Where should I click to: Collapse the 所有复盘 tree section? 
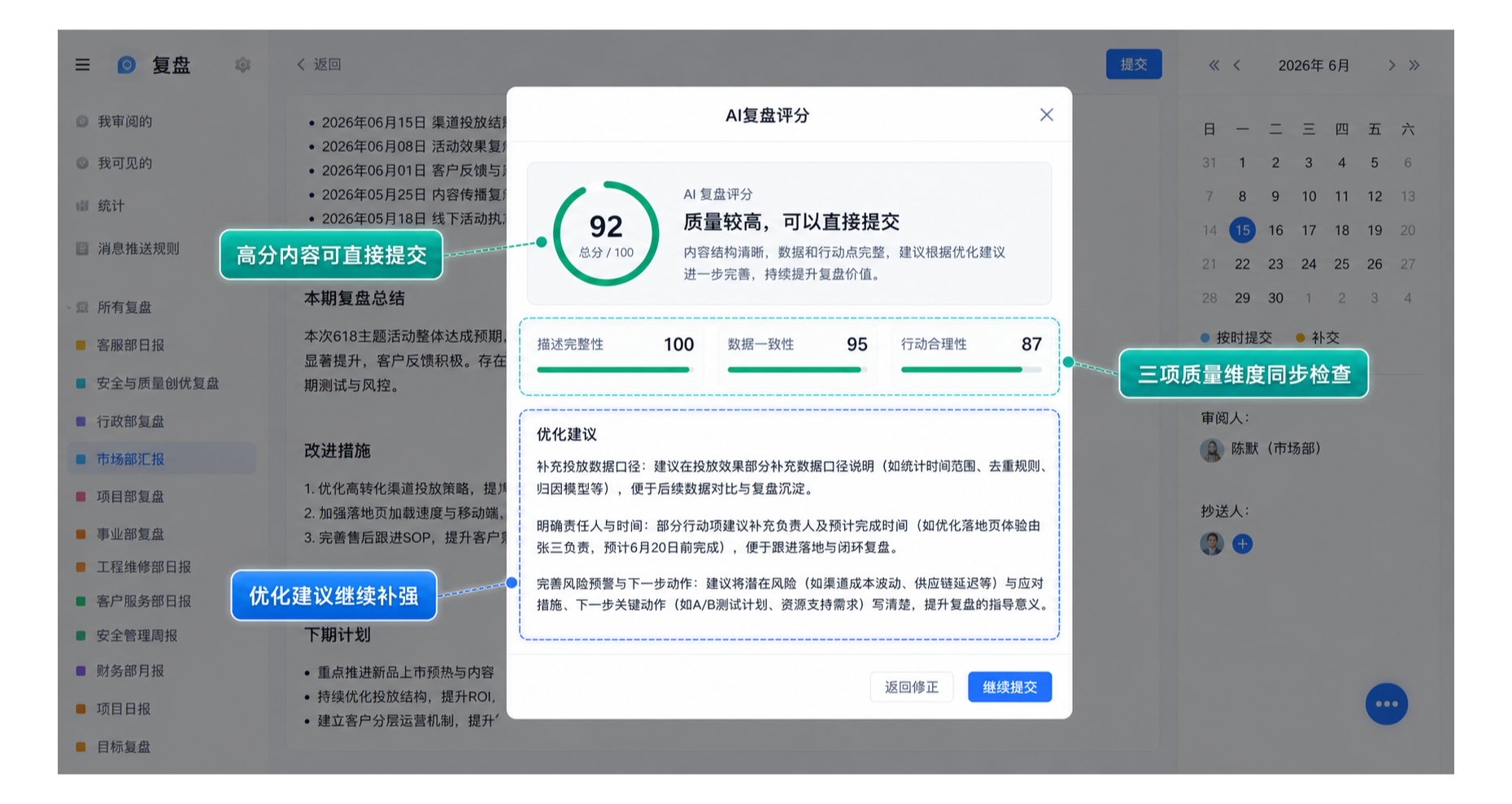point(68,307)
